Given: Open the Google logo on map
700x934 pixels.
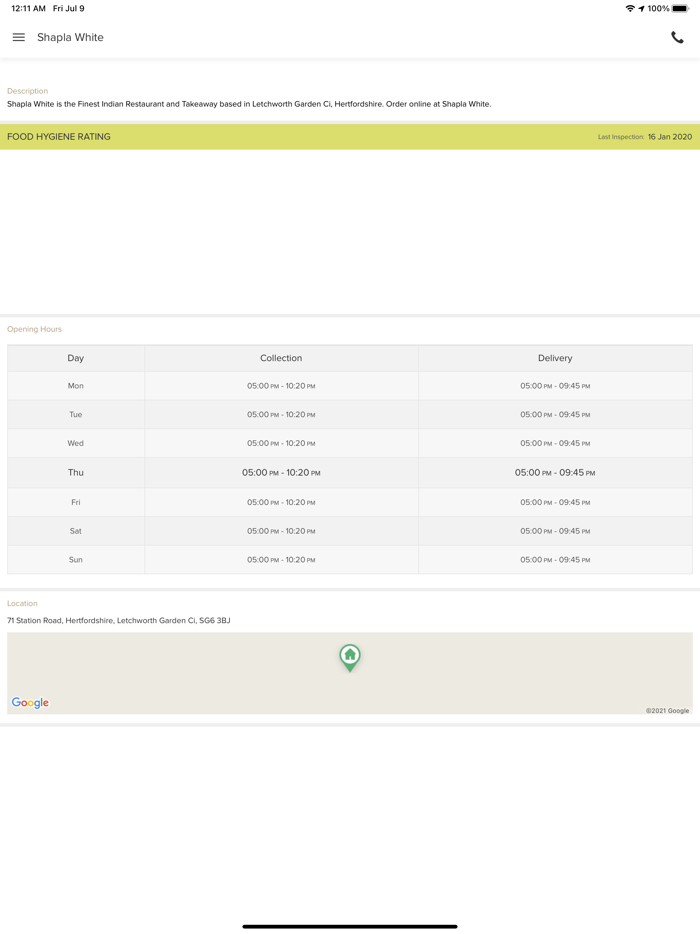Looking at the screenshot, I should point(30,702).
